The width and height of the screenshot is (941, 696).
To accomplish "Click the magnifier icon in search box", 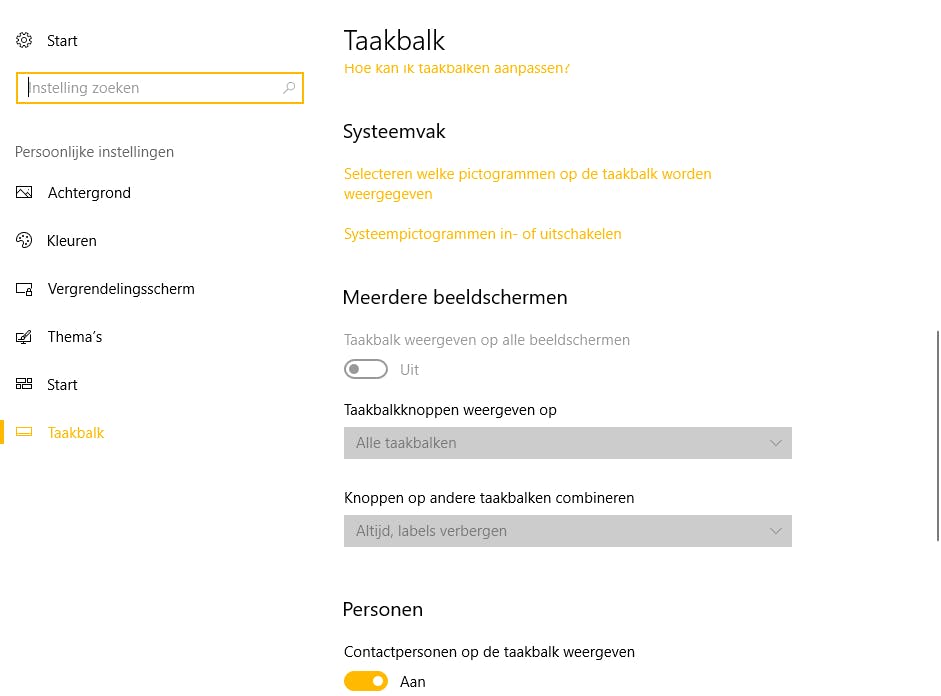I will click(x=289, y=88).
